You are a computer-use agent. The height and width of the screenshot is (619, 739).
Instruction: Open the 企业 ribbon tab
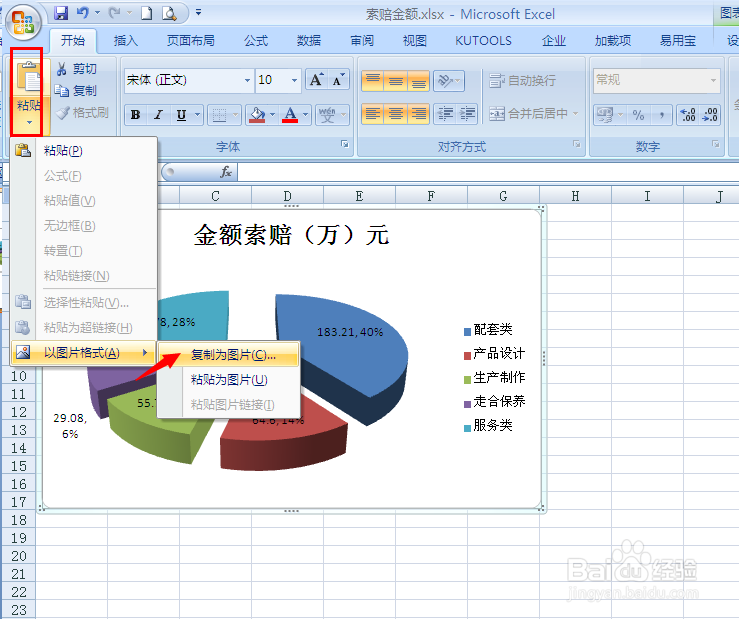click(x=553, y=41)
